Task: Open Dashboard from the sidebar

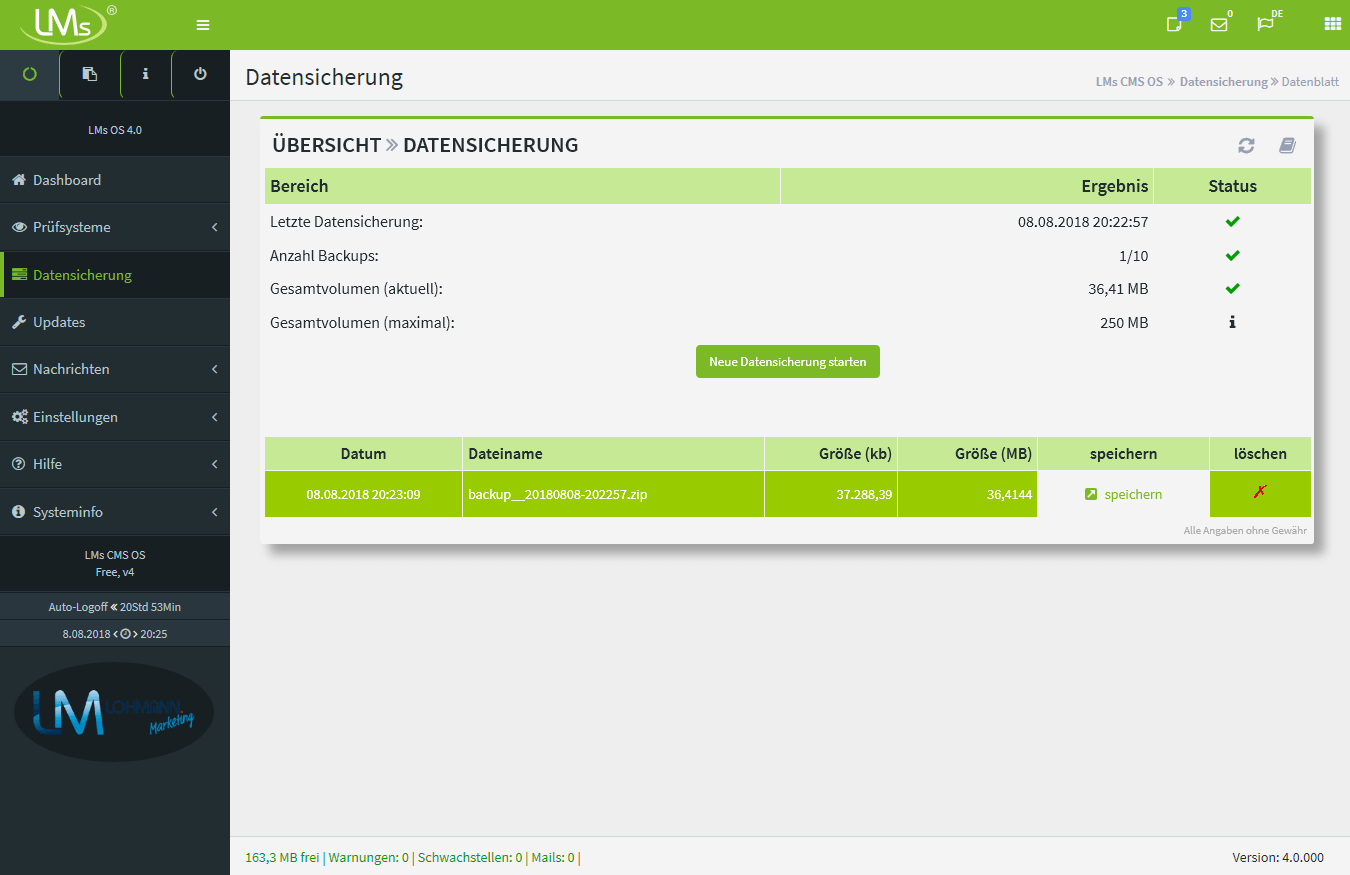Action: pyautogui.click(x=67, y=180)
